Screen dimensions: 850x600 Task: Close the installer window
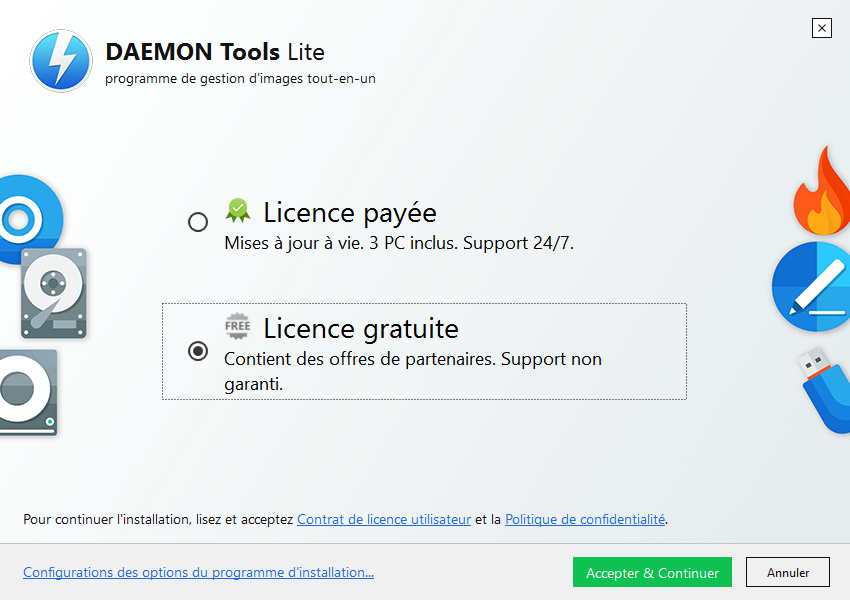[x=822, y=28]
